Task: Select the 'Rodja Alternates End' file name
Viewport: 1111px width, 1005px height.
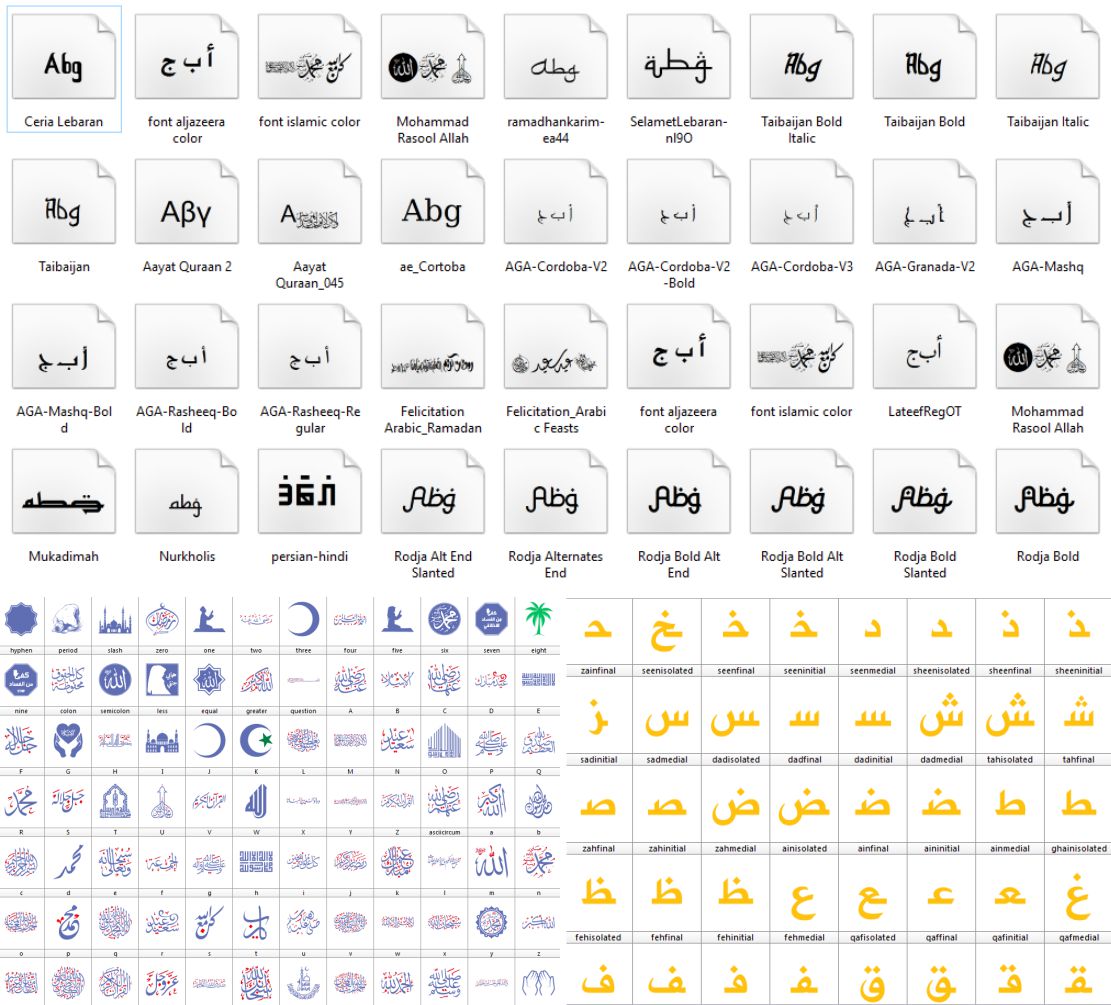Action: (x=556, y=564)
